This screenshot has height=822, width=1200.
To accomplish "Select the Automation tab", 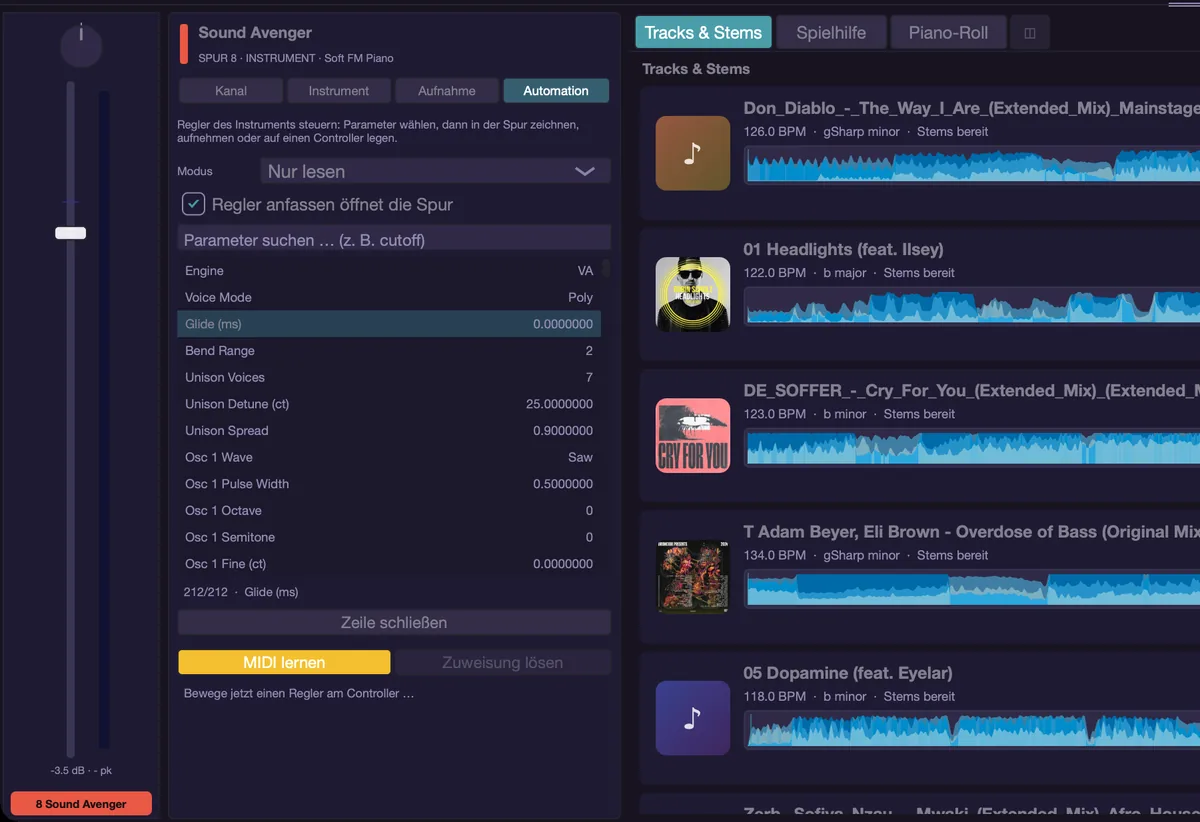I will coord(556,91).
